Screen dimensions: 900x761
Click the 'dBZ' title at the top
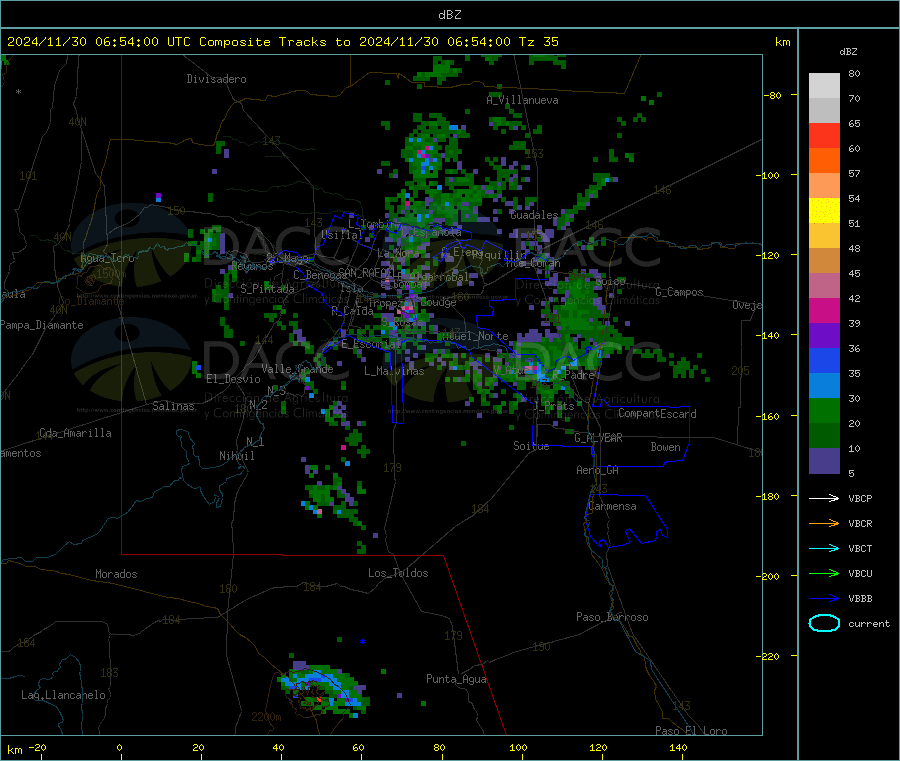pos(449,15)
